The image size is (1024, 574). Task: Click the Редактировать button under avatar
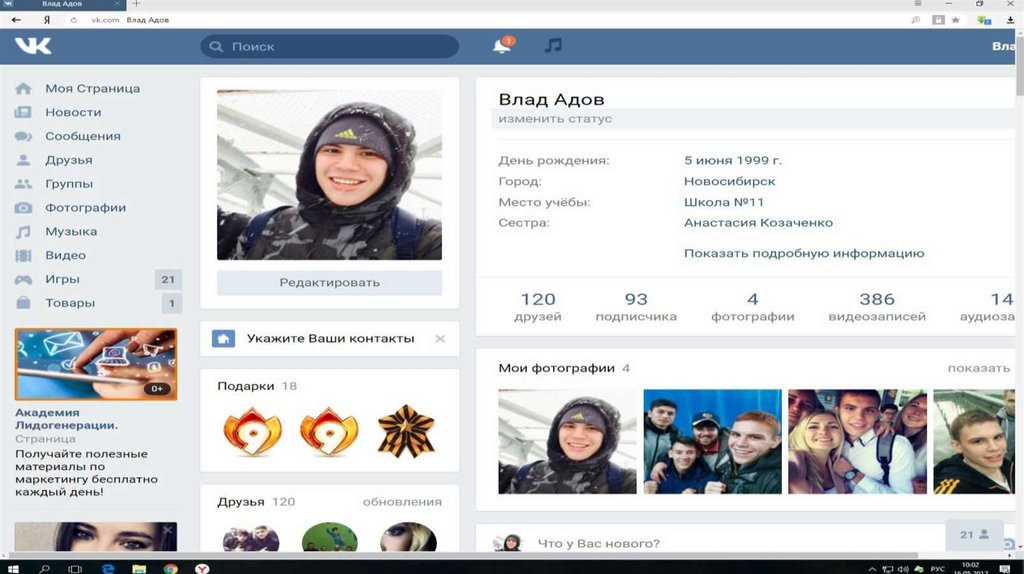[x=329, y=282]
